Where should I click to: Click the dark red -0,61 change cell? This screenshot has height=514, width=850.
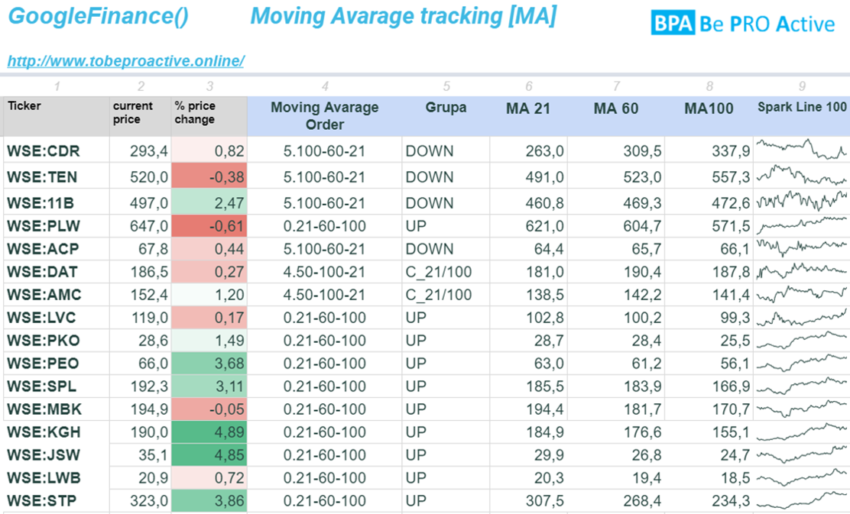point(209,226)
